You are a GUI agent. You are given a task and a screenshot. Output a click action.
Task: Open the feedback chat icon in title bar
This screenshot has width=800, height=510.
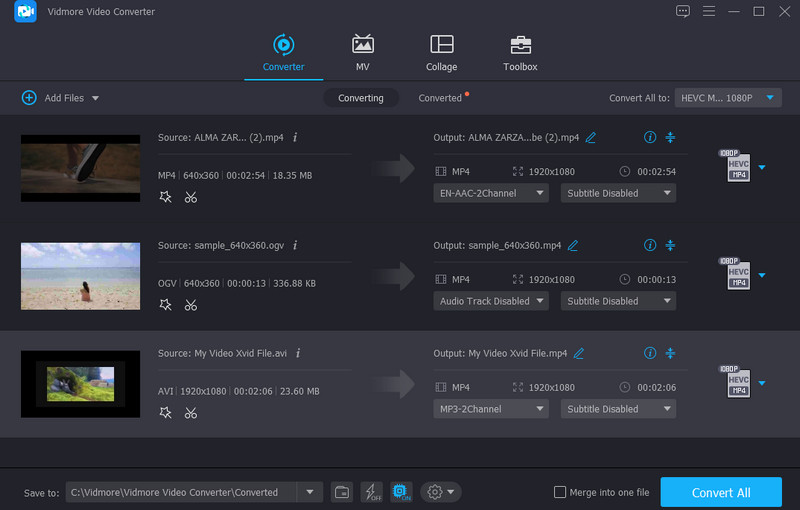(683, 11)
